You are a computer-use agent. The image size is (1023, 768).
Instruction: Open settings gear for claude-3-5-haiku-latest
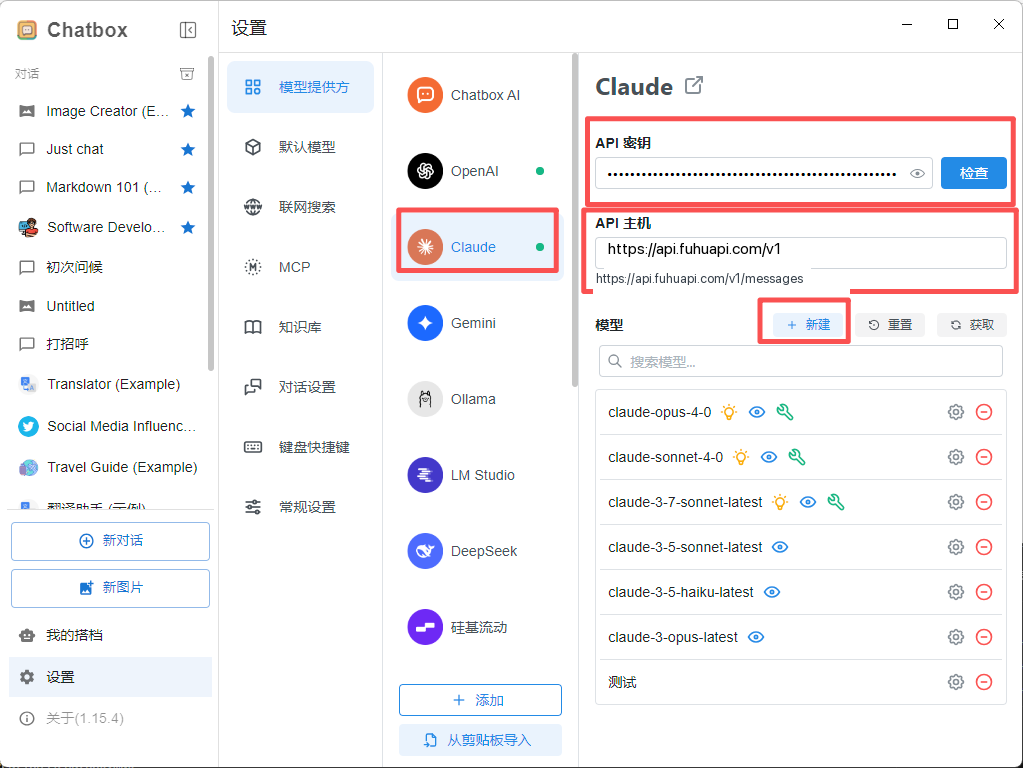pyautogui.click(x=956, y=592)
